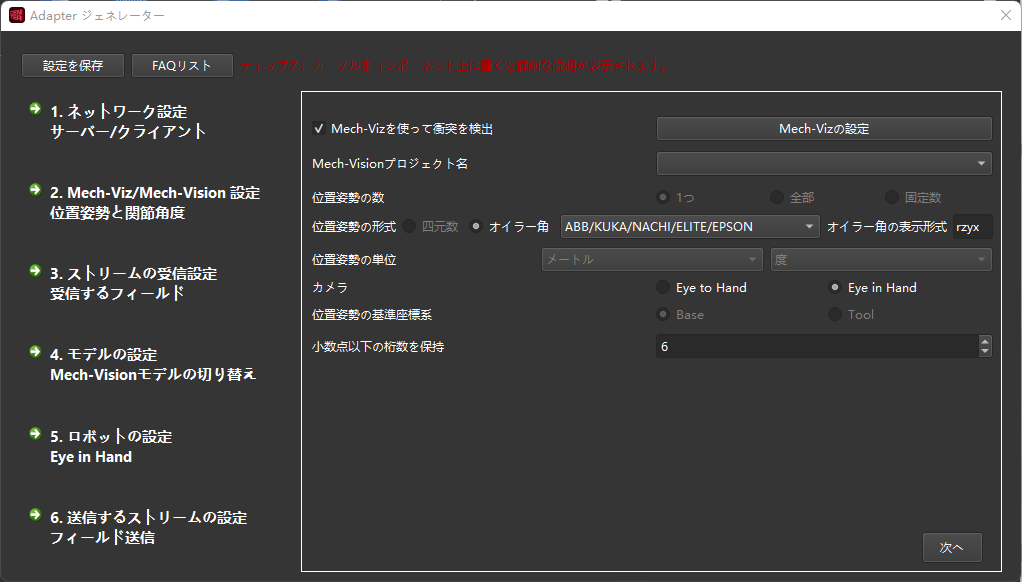Go to step 5 ロボットの設定 Eye in Hand
1022x582 pixels.
111,446
